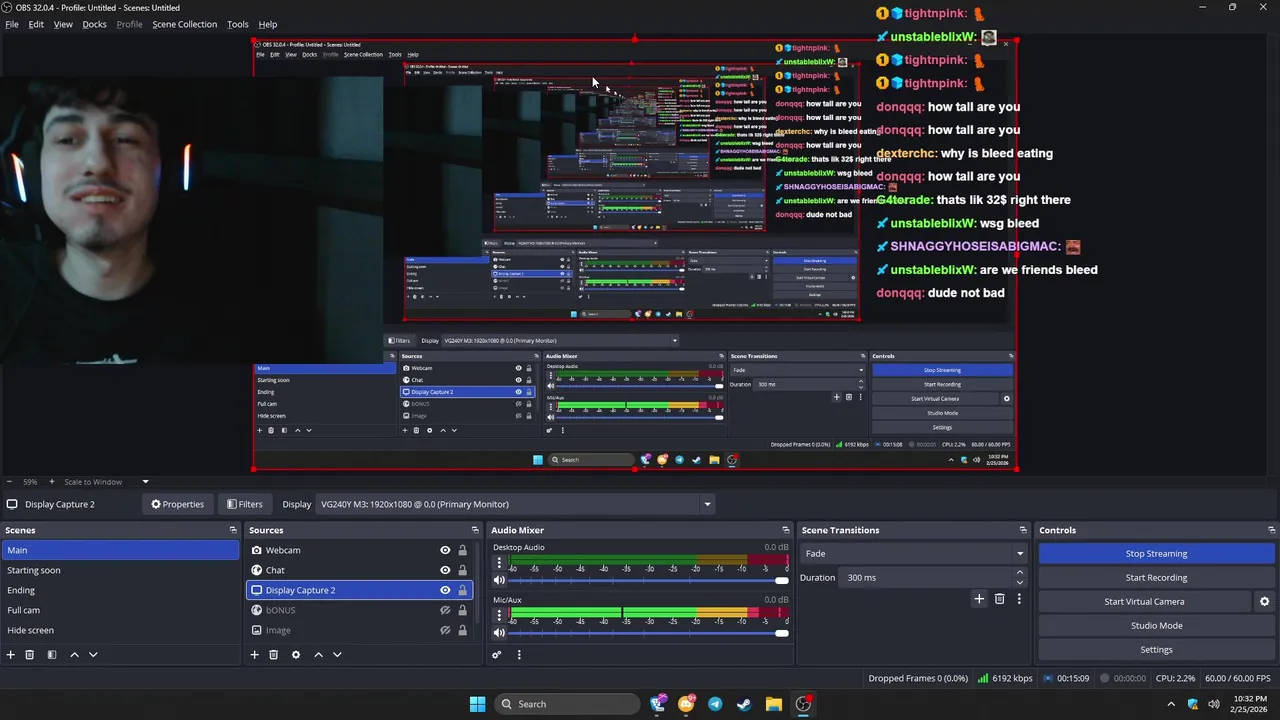
Task: Open the View menu
Action: (x=63, y=24)
